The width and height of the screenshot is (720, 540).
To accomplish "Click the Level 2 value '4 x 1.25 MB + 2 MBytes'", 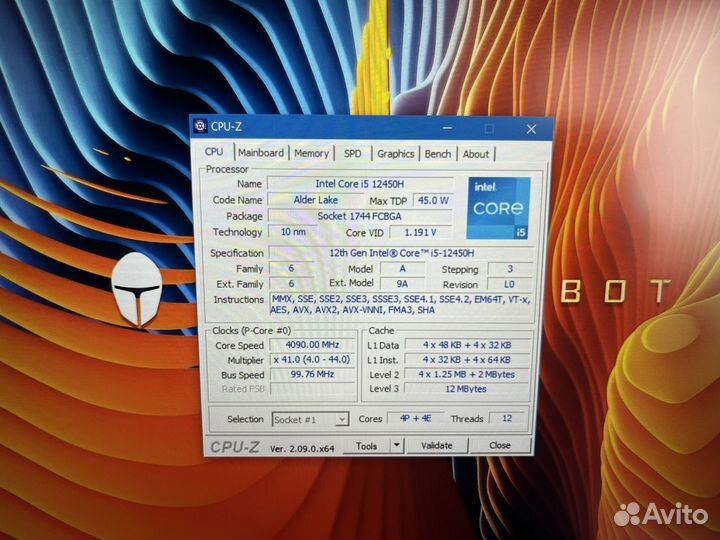I will 467,374.
